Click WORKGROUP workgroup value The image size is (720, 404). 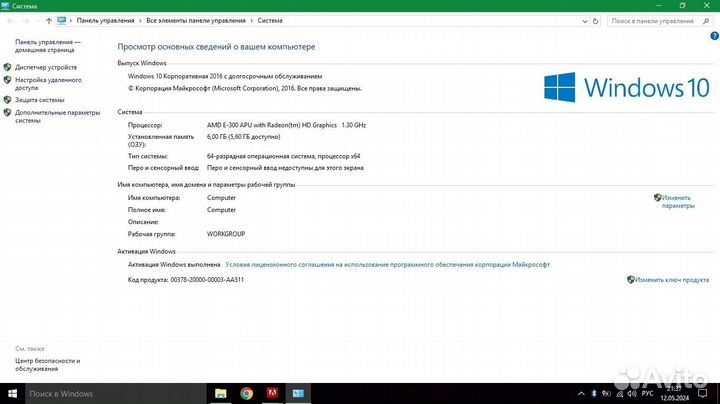[x=226, y=234]
